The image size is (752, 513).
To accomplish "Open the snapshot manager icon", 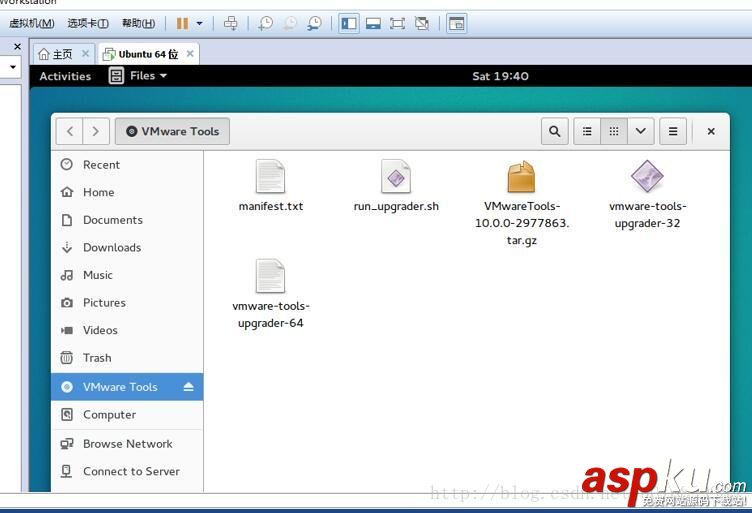I will click(314, 23).
